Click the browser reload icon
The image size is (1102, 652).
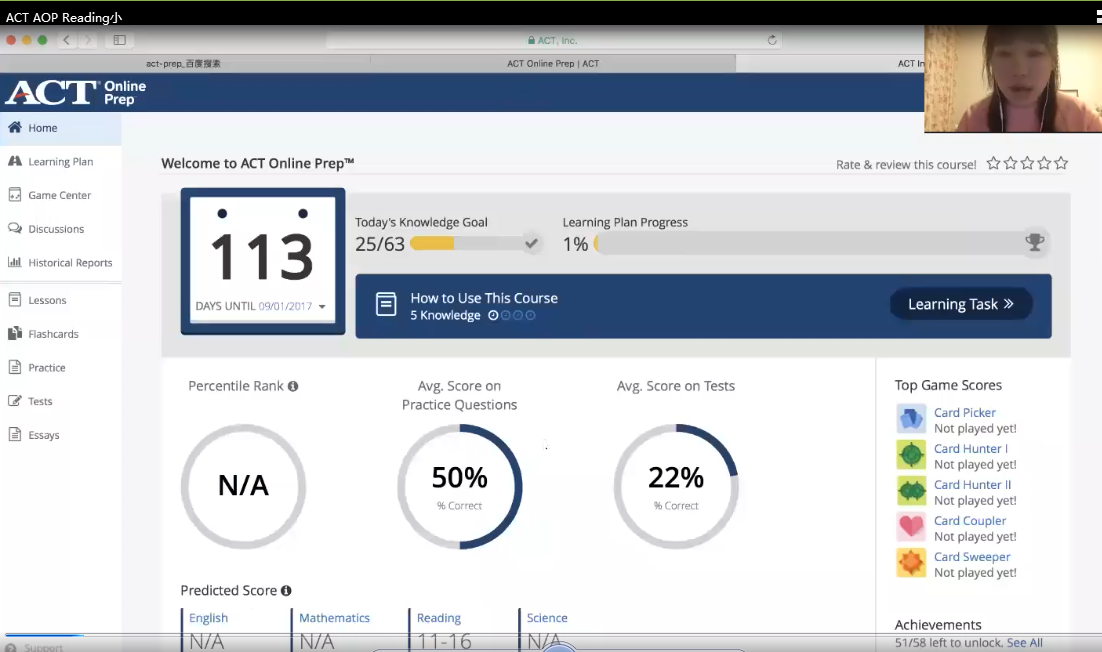point(772,40)
